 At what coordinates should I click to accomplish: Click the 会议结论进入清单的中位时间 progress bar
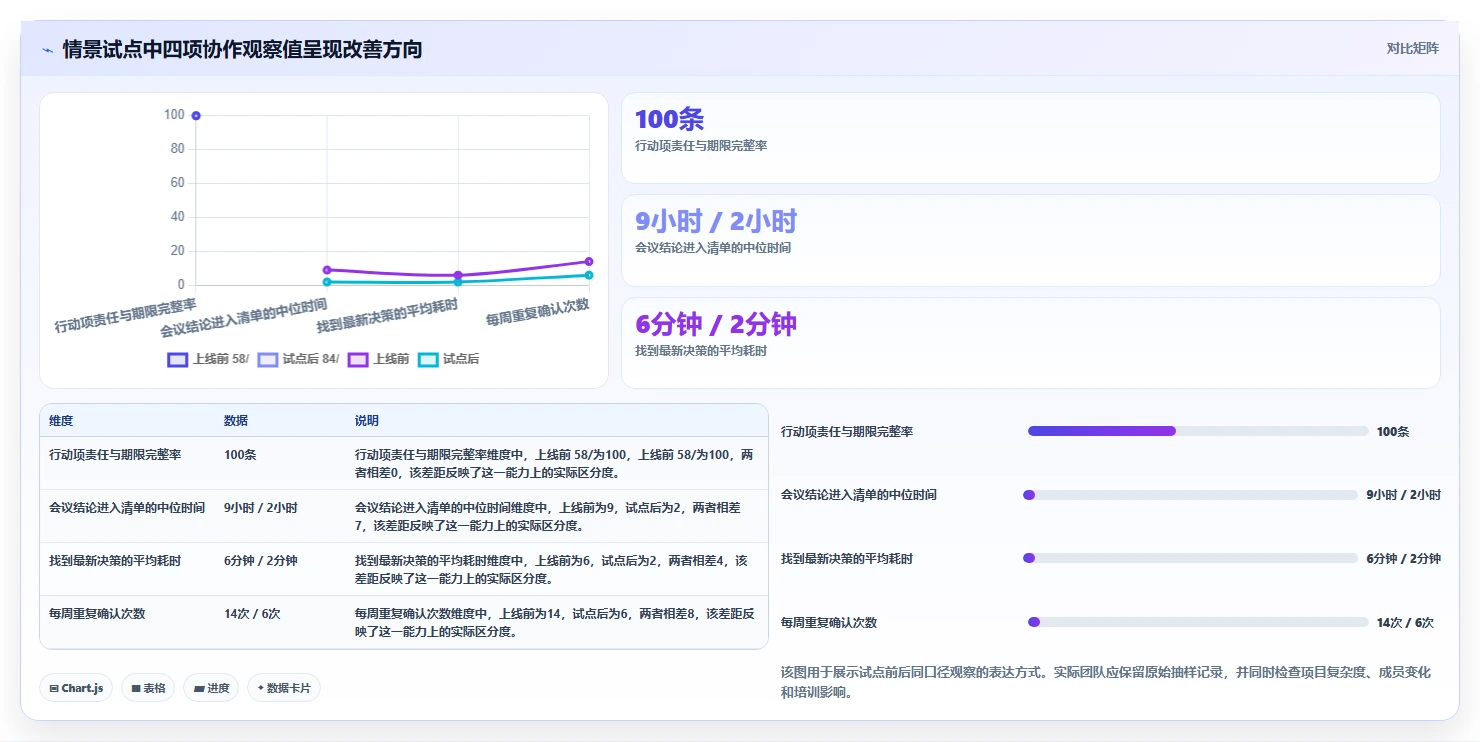[x=1191, y=495]
